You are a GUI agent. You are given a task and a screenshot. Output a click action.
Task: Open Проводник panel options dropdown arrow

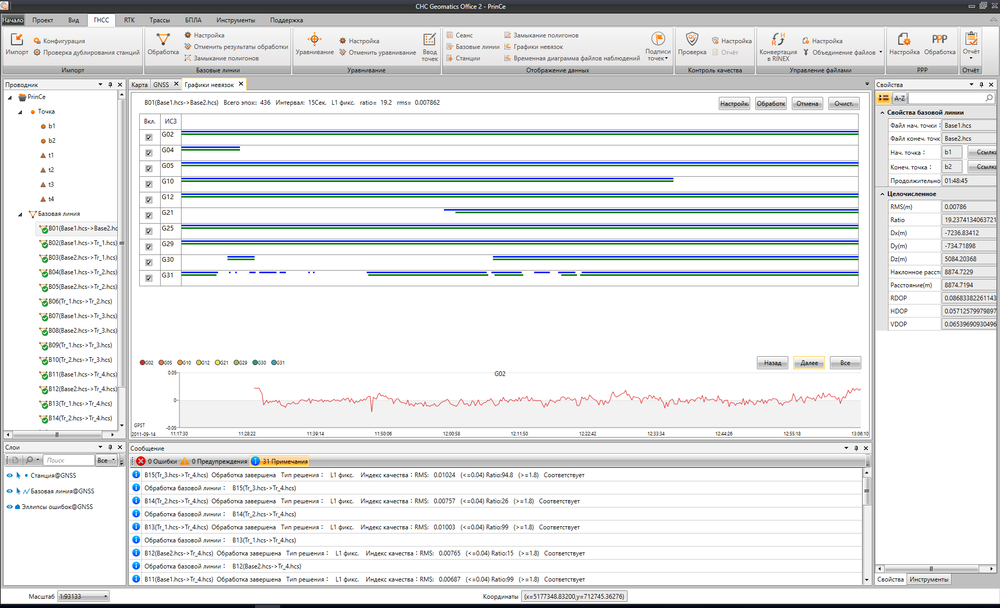click(100, 84)
